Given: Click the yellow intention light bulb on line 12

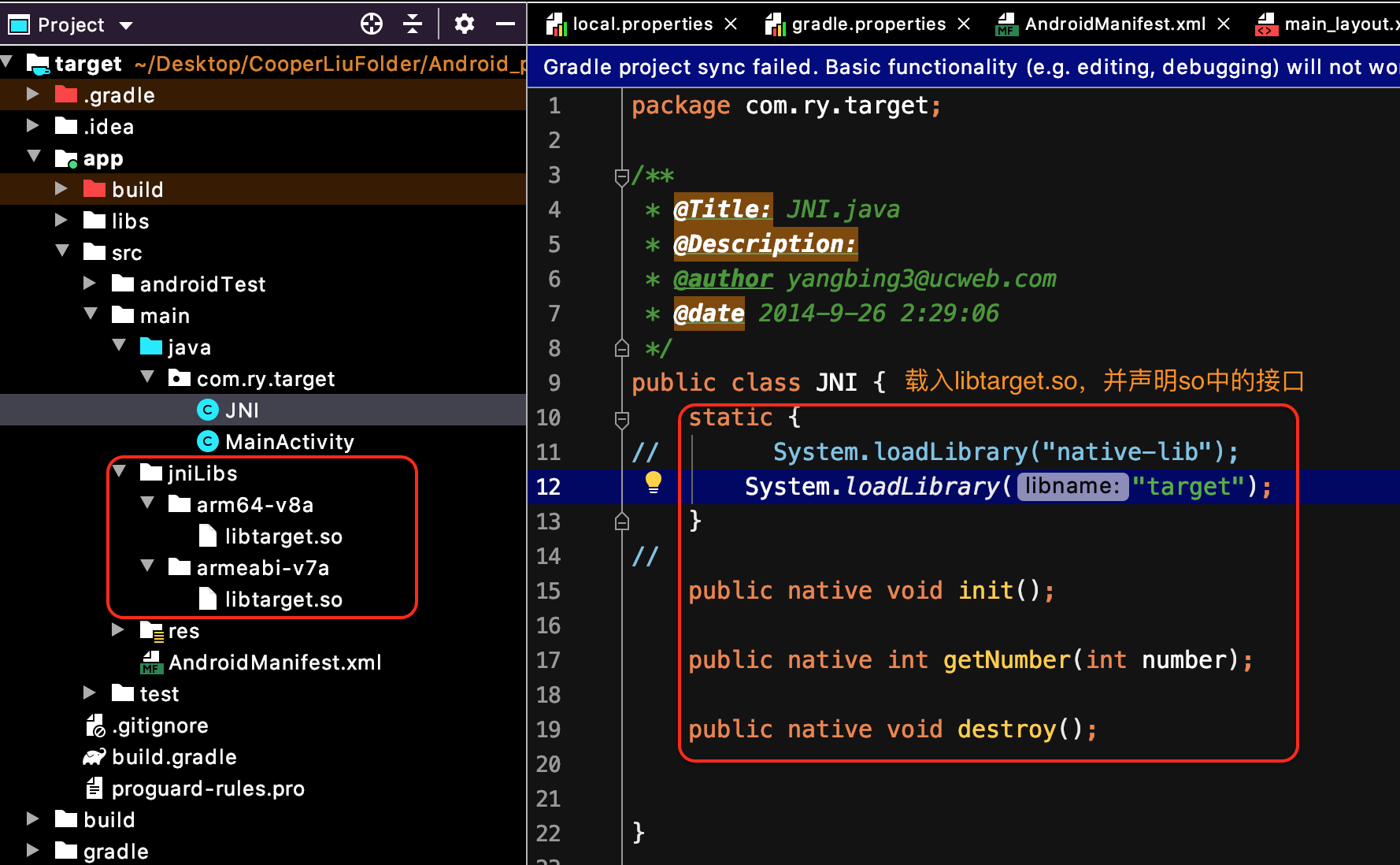Looking at the screenshot, I should click(654, 482).
